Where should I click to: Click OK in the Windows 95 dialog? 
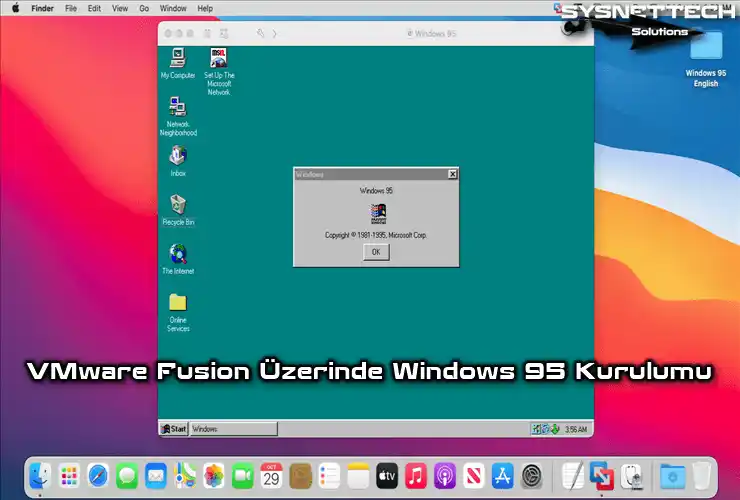pyautogui.click(x=376, y=252)
